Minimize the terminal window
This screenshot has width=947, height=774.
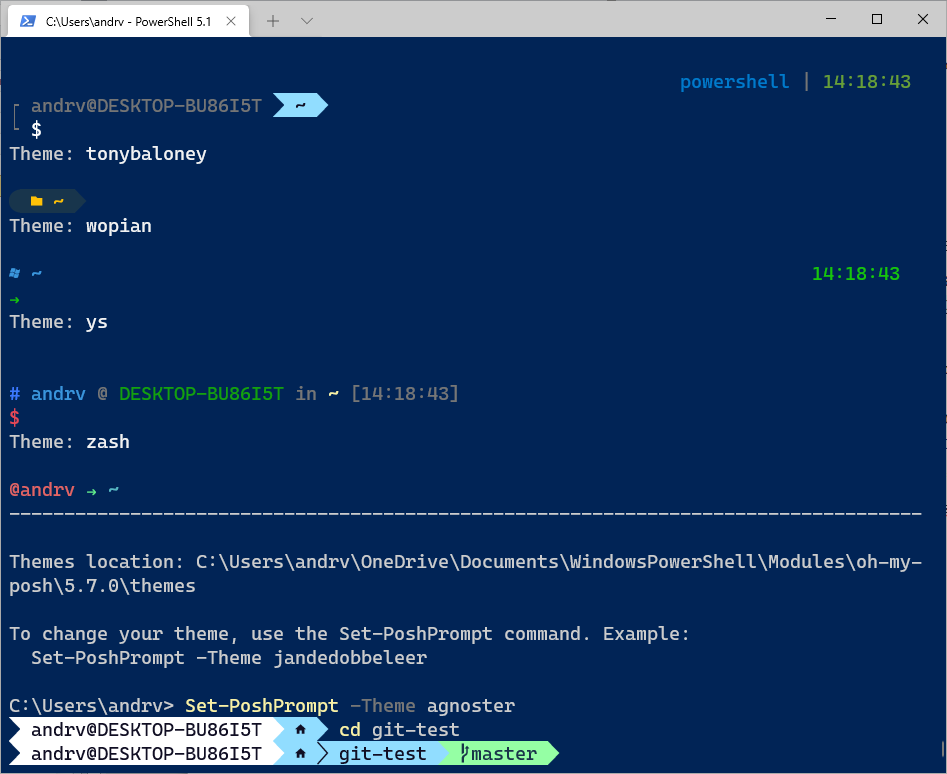coord(831,19)
